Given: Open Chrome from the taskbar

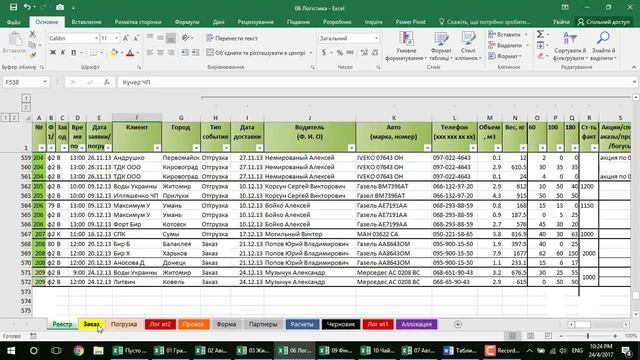Looking at the screenshot, I should click(x=79, y=351).
